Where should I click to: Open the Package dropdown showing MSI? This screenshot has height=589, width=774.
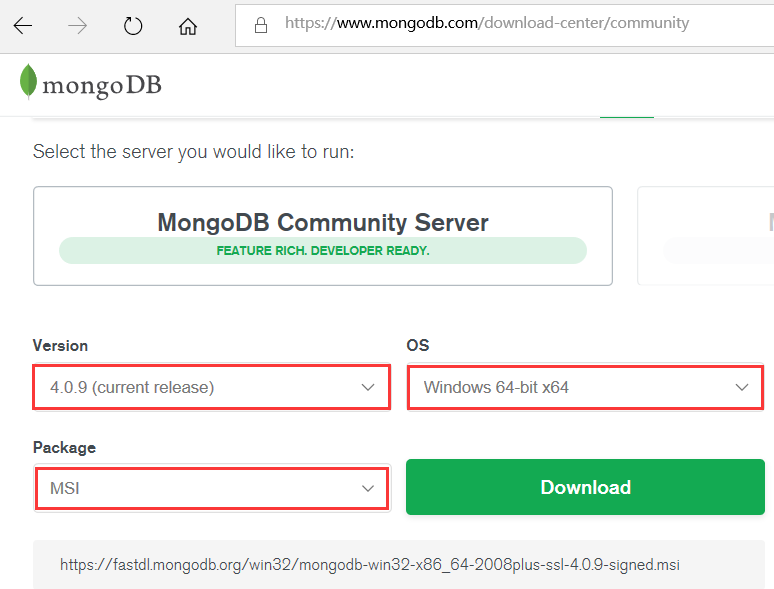pyautogui.click(x=212, y=488)
